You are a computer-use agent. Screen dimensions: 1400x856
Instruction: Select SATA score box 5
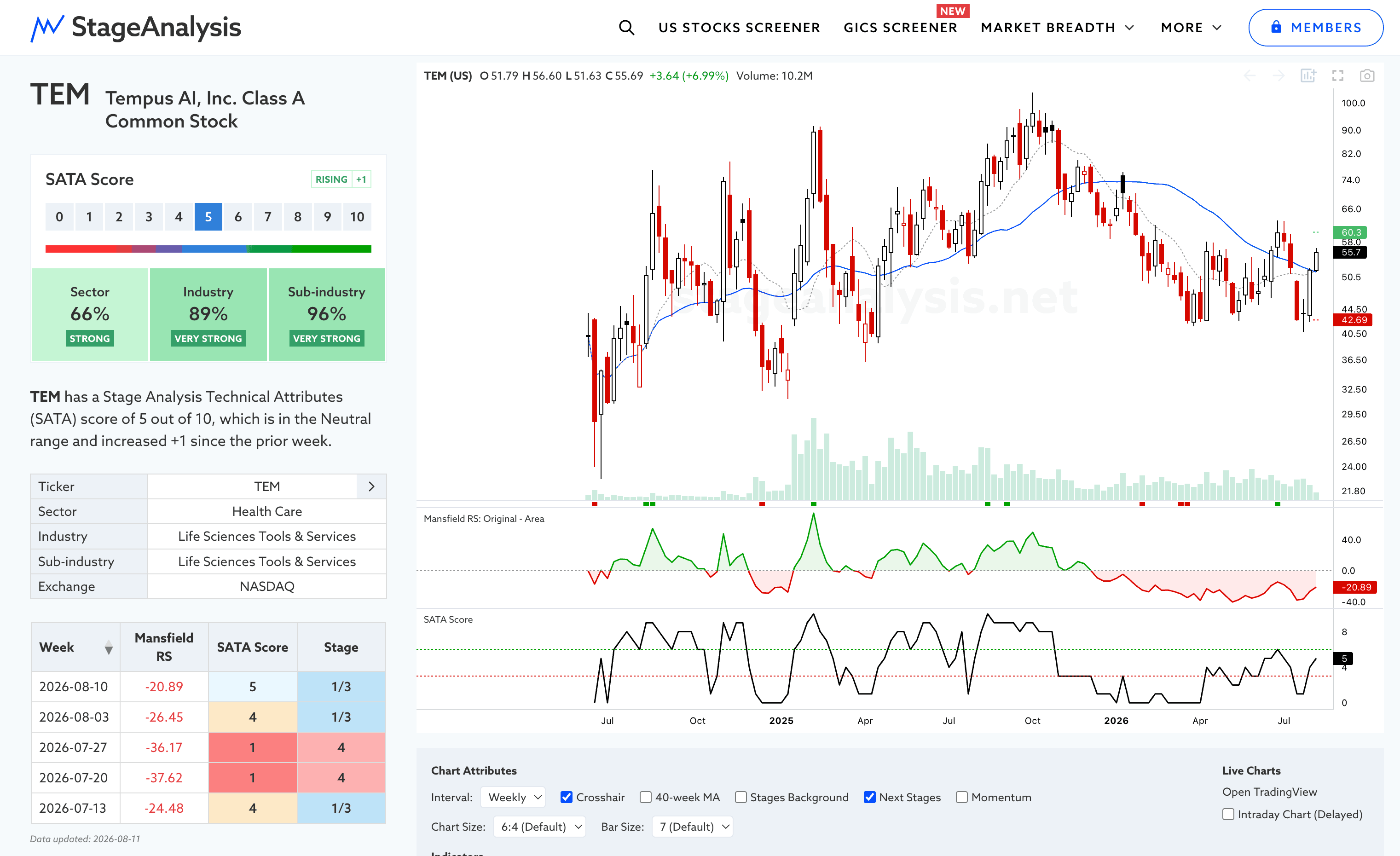(208, 216)
